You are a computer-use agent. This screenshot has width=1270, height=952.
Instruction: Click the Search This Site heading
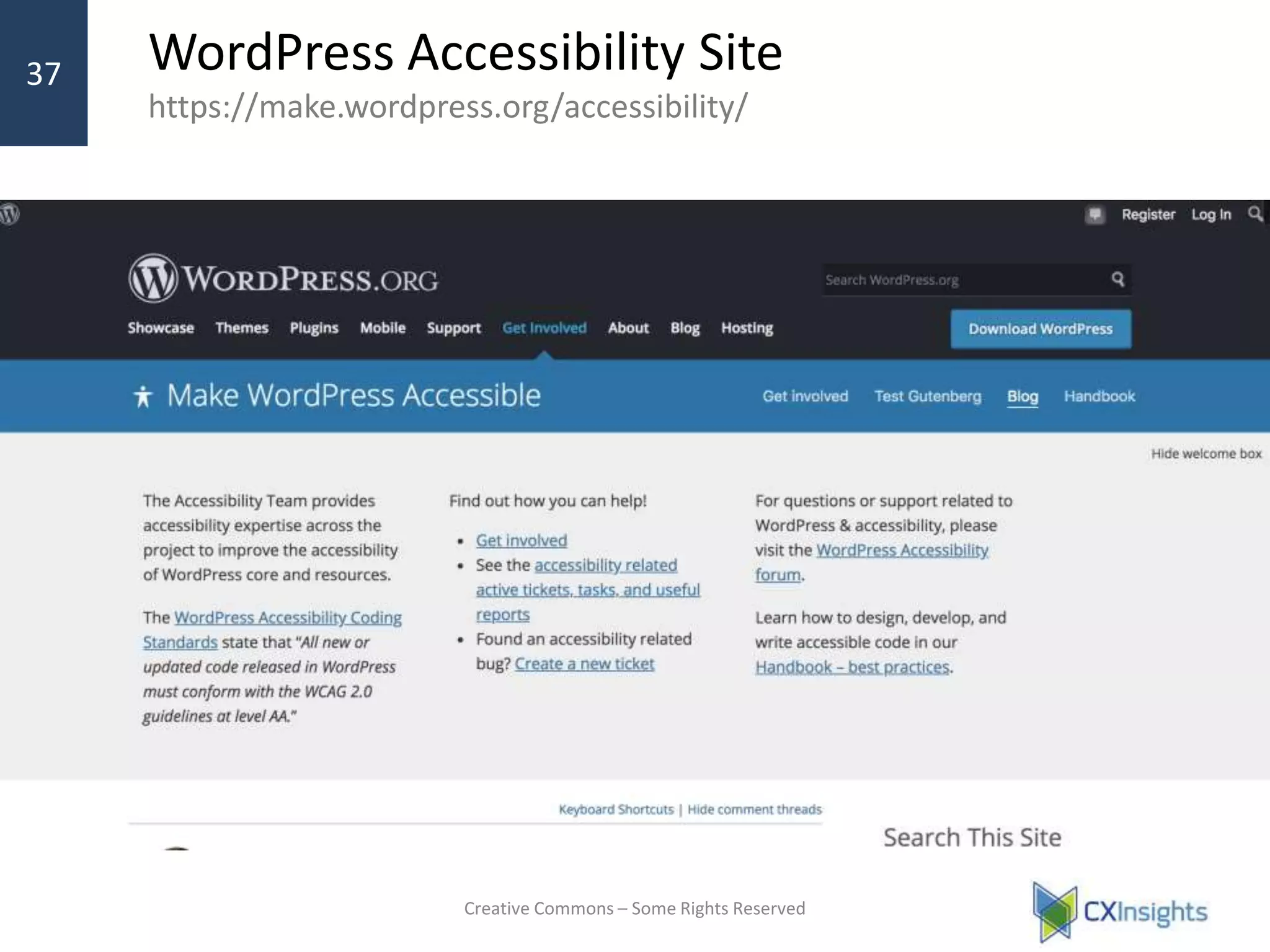(x=972, y=837)
